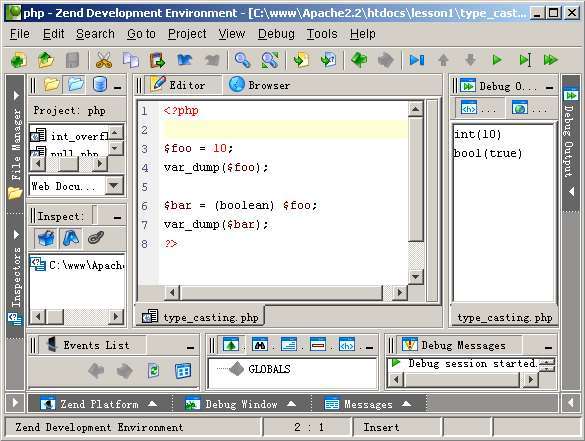Open the Search menu
The height and width of the screenshot is (441, 585).
[95, 34]
